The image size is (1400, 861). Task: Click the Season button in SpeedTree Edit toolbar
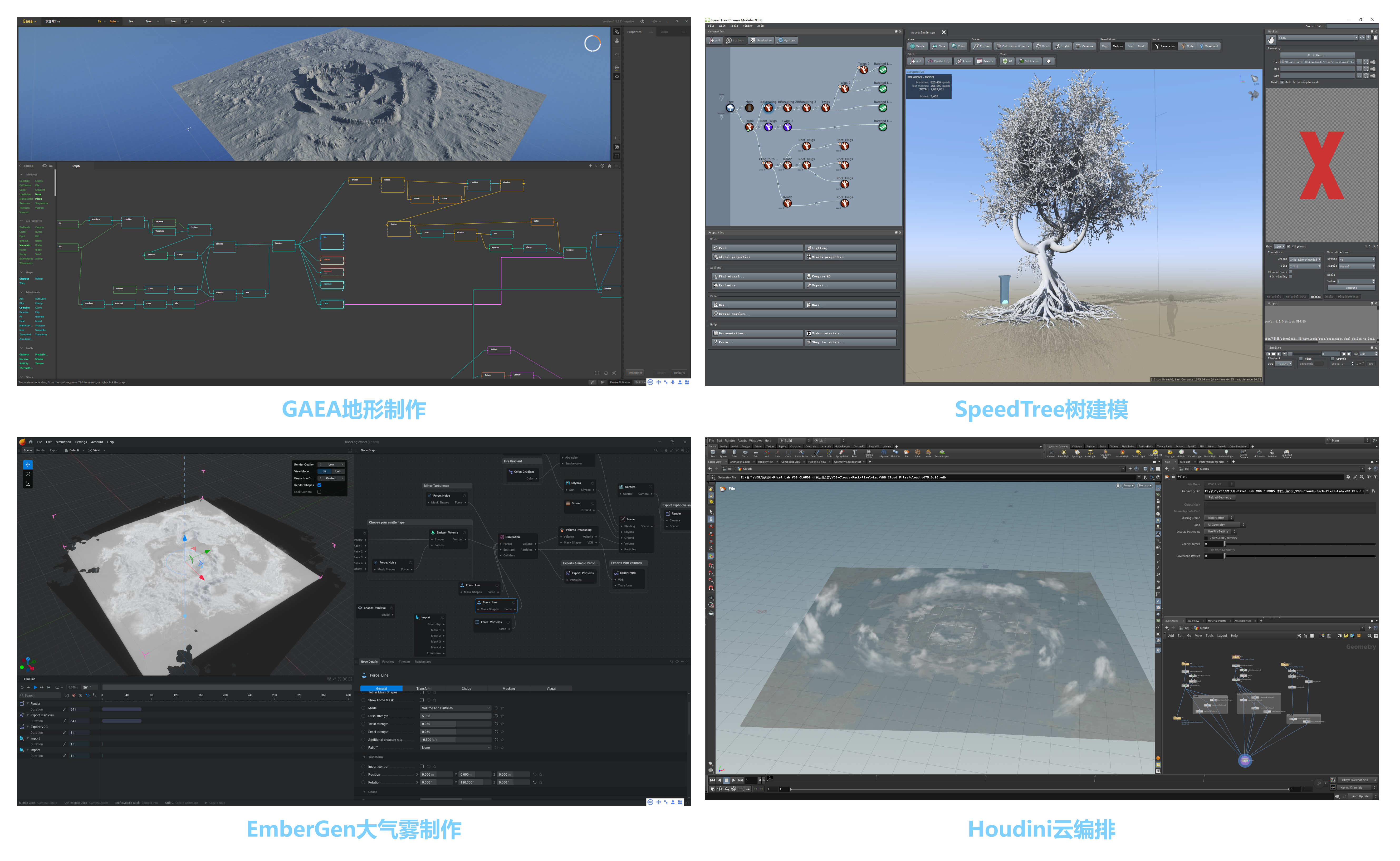pyautogui.click(x=985, y=61)
